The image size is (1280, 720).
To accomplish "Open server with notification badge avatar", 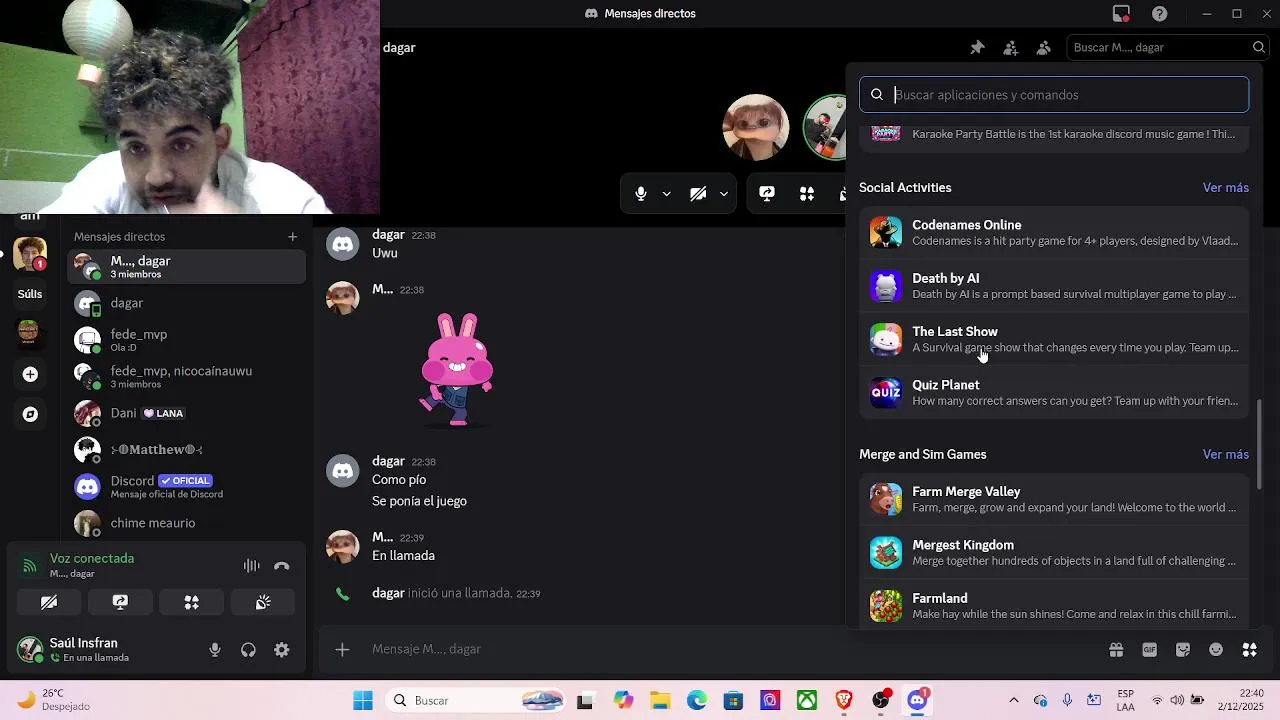I will tap(30, 254).
